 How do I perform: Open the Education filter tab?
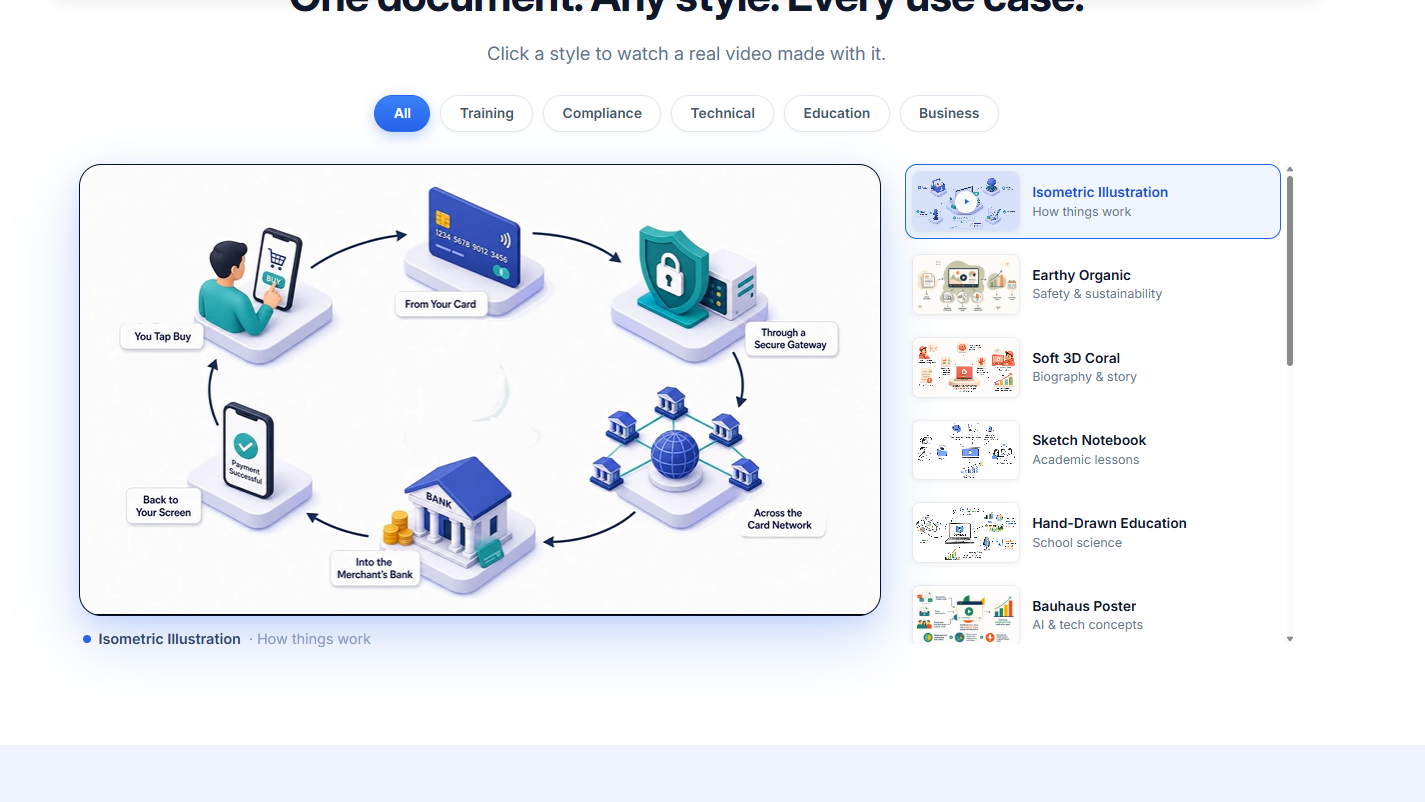point(837,114)
